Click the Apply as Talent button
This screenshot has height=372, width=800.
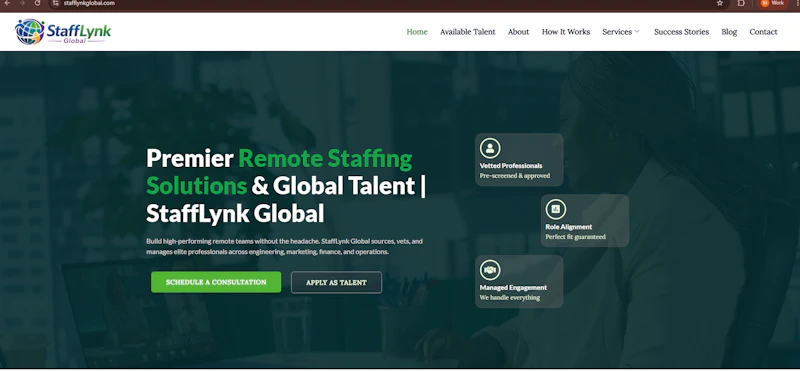pyautogui.click(x=336, y=282)
